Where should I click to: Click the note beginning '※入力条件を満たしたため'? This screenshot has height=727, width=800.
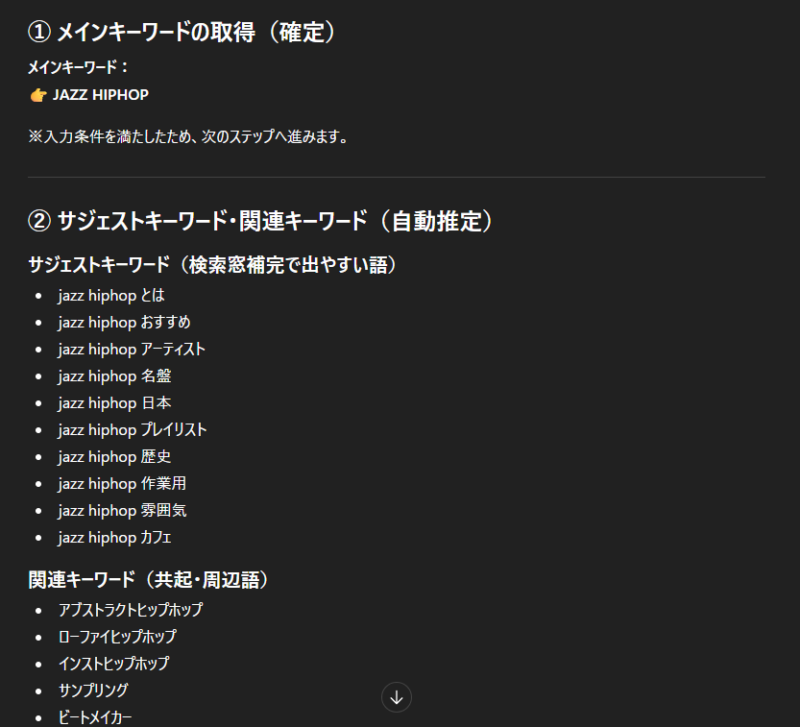(188, 137)
